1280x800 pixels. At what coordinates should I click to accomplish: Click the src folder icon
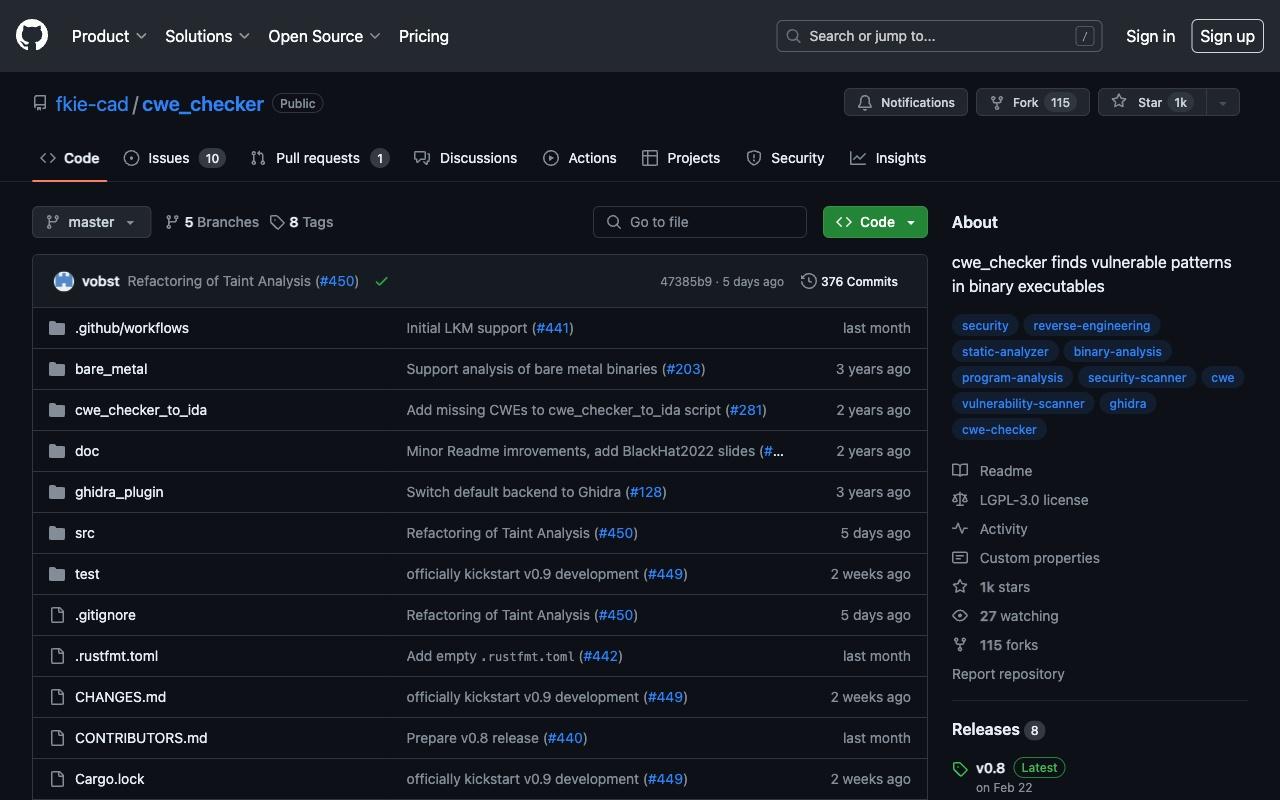(x=57, y=533)
